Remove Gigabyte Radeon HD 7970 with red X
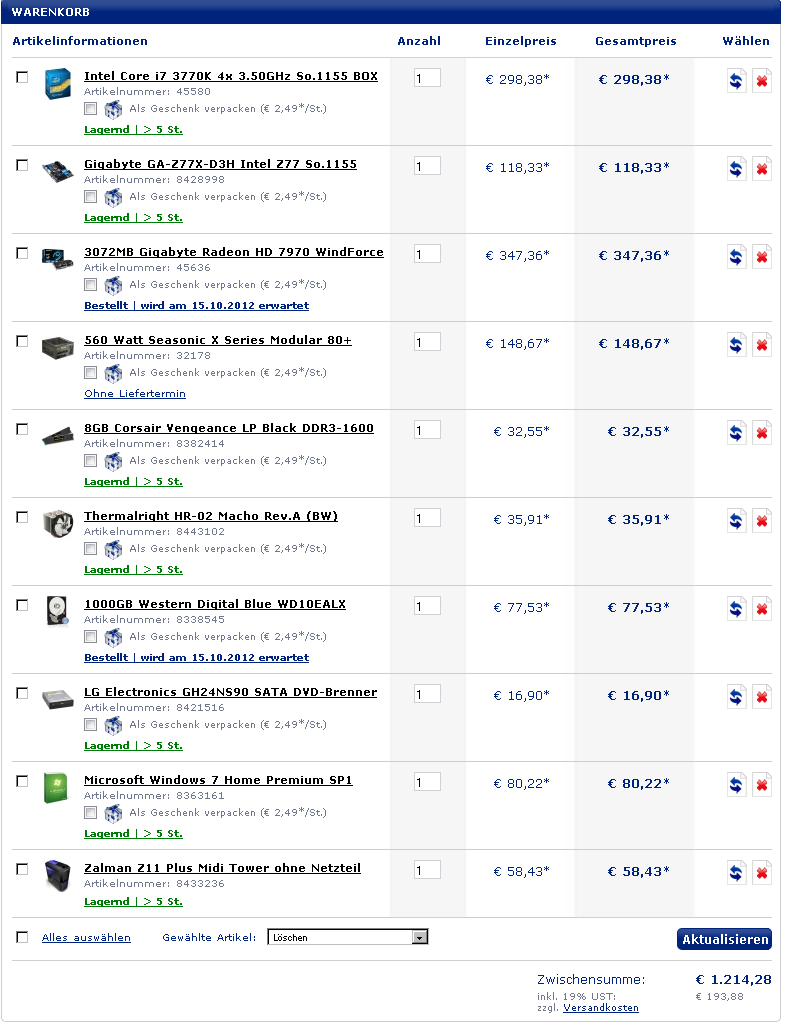Screen dimensions: 787x1026 761,257
